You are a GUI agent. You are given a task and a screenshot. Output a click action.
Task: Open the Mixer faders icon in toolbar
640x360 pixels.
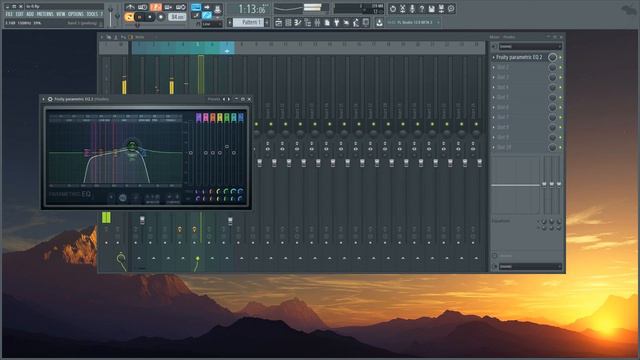point(317,23)
